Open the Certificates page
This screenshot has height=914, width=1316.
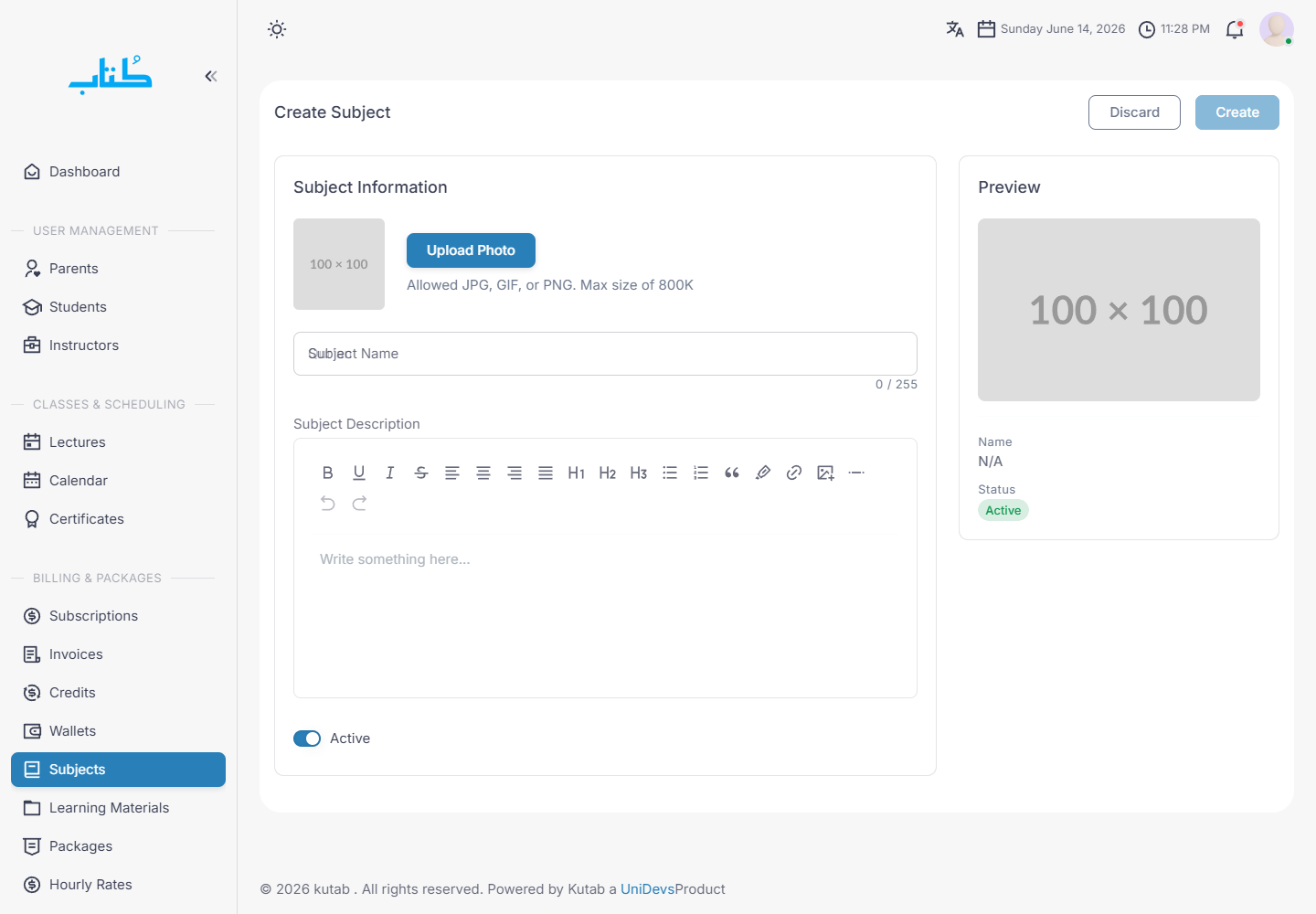(x=118, y=519)
